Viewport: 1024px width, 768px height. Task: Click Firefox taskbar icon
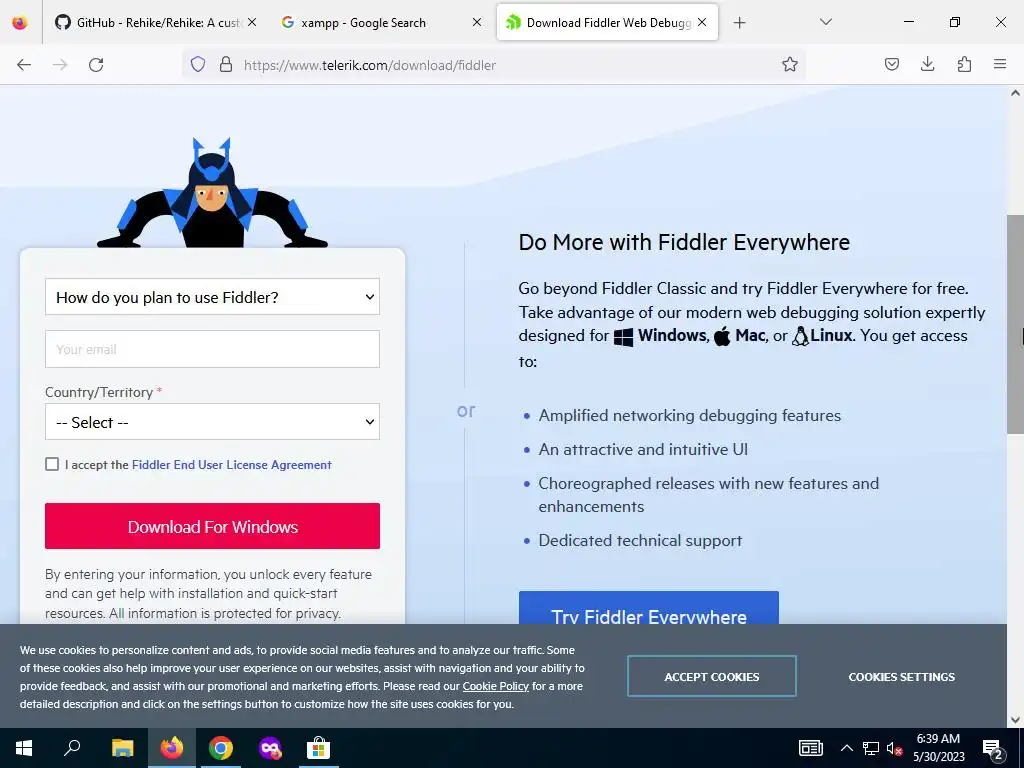[172, 748]
